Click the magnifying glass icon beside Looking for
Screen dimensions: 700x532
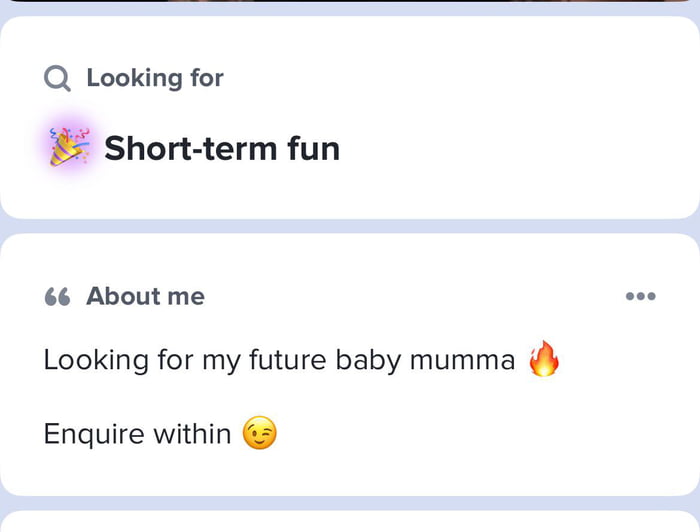pos(58,78)
